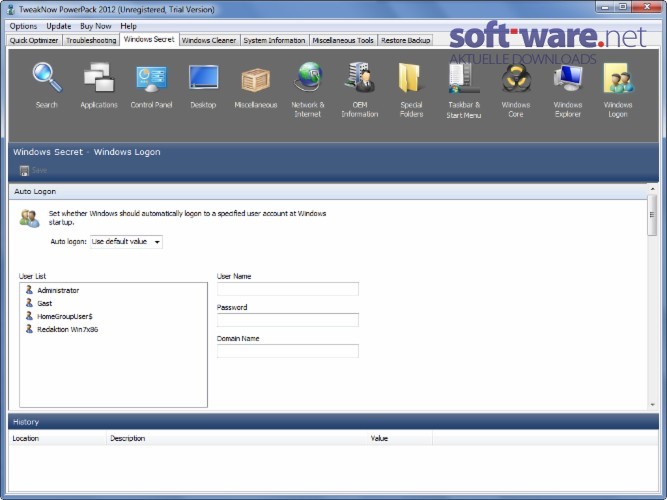Select Gast in the User List
Viewport: 667px width, 500px height.
tap(45, 303)
